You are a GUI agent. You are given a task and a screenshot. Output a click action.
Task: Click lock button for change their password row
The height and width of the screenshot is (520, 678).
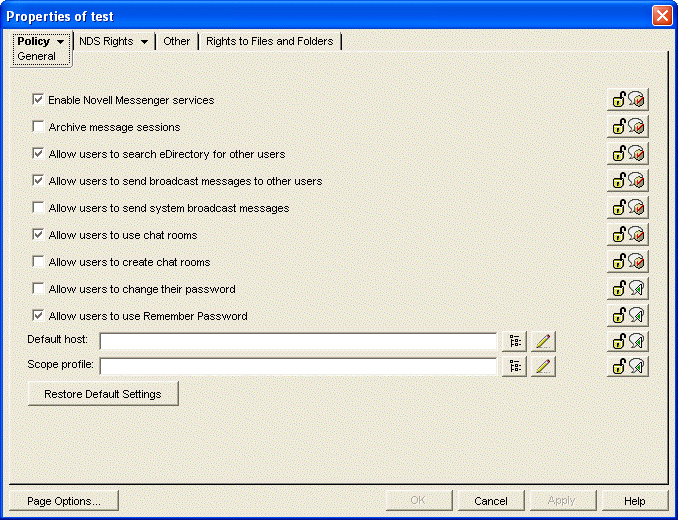[627, 289]
